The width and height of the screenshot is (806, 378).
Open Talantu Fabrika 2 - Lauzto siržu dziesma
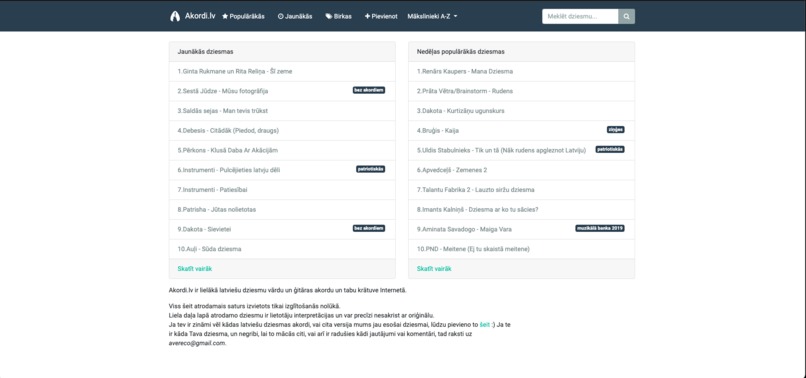[475, 190]
